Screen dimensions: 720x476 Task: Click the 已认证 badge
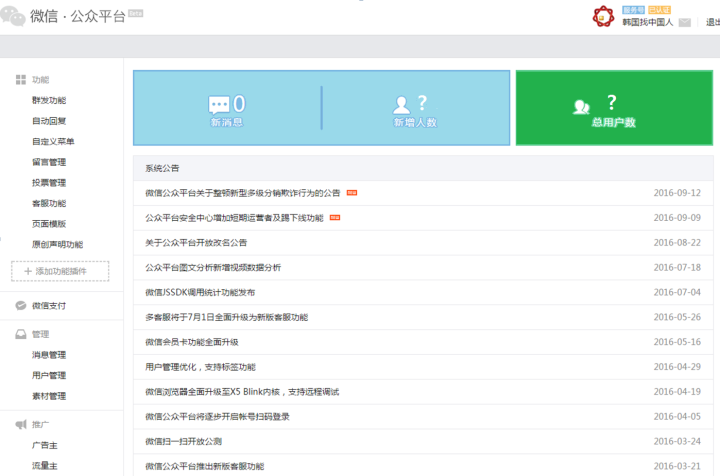pos(659,10)
